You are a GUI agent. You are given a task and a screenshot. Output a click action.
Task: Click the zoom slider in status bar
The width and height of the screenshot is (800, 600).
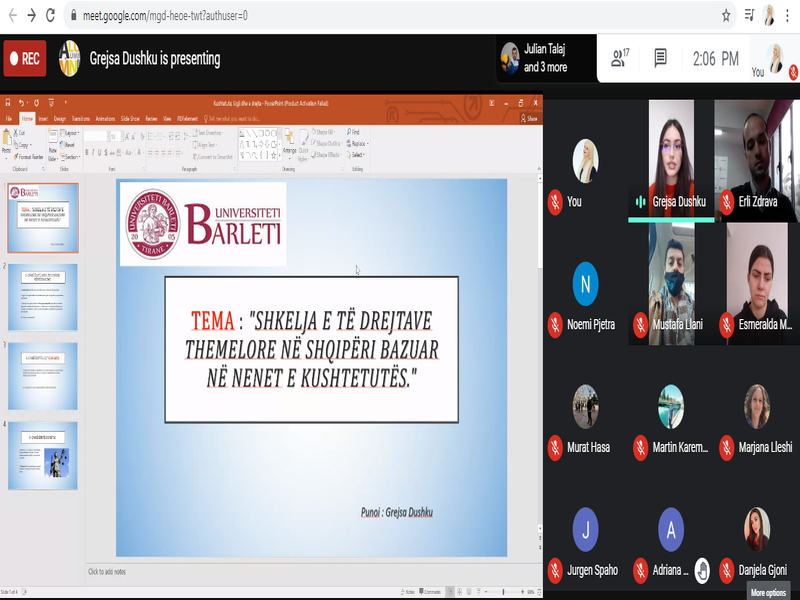coord(502,592)
